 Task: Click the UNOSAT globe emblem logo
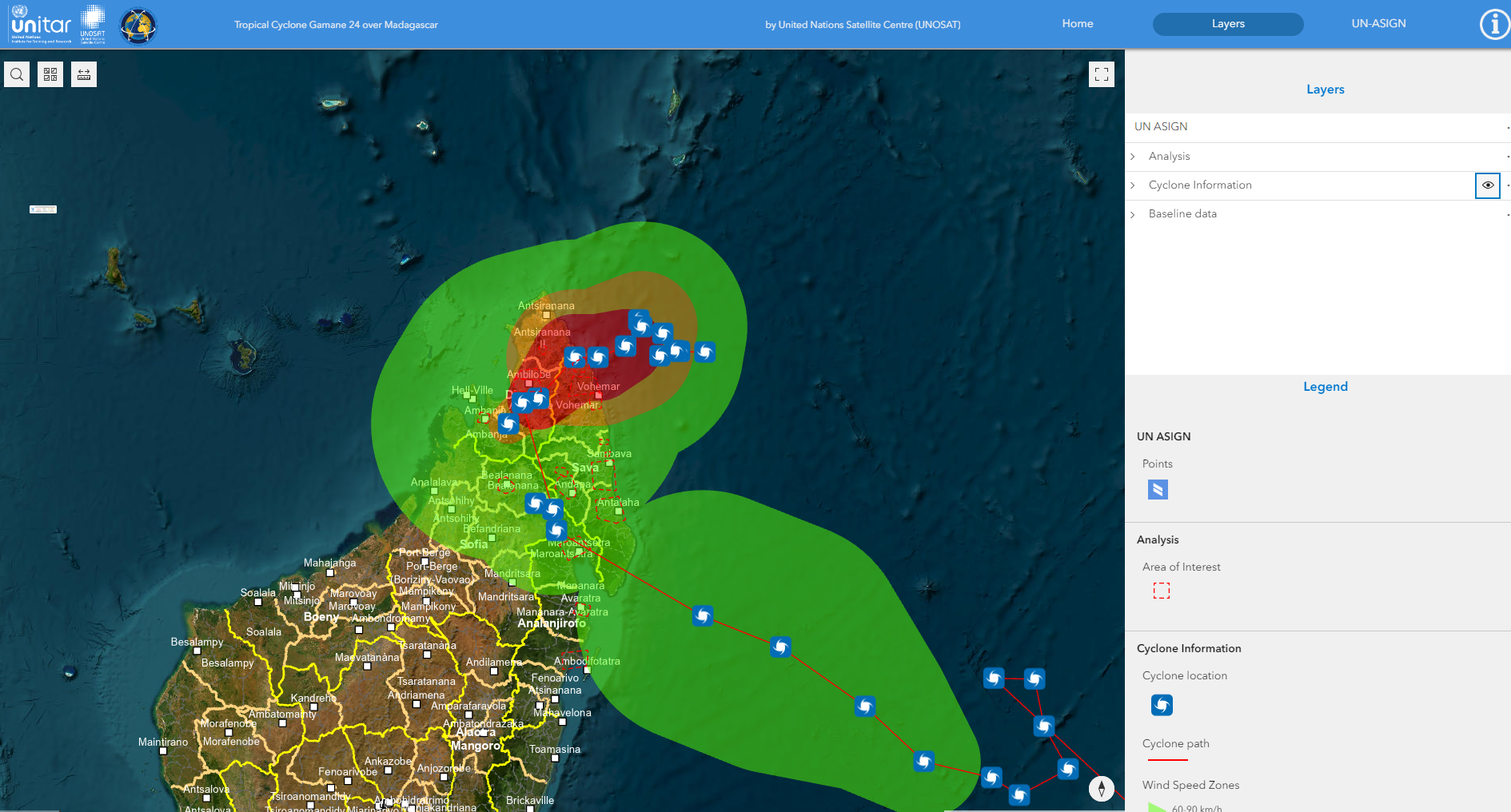point(138,26)
